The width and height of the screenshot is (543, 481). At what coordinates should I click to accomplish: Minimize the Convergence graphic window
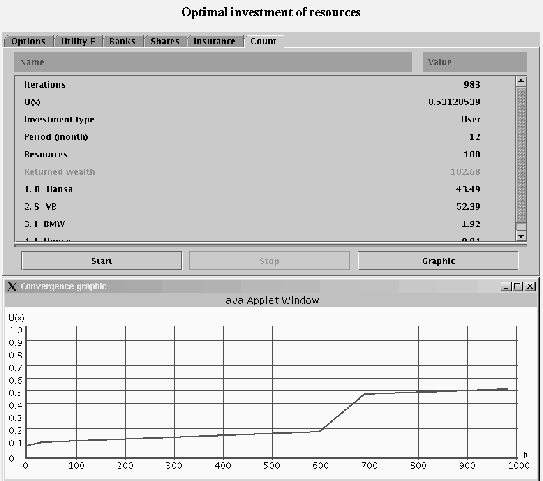[x=506, y=286]
